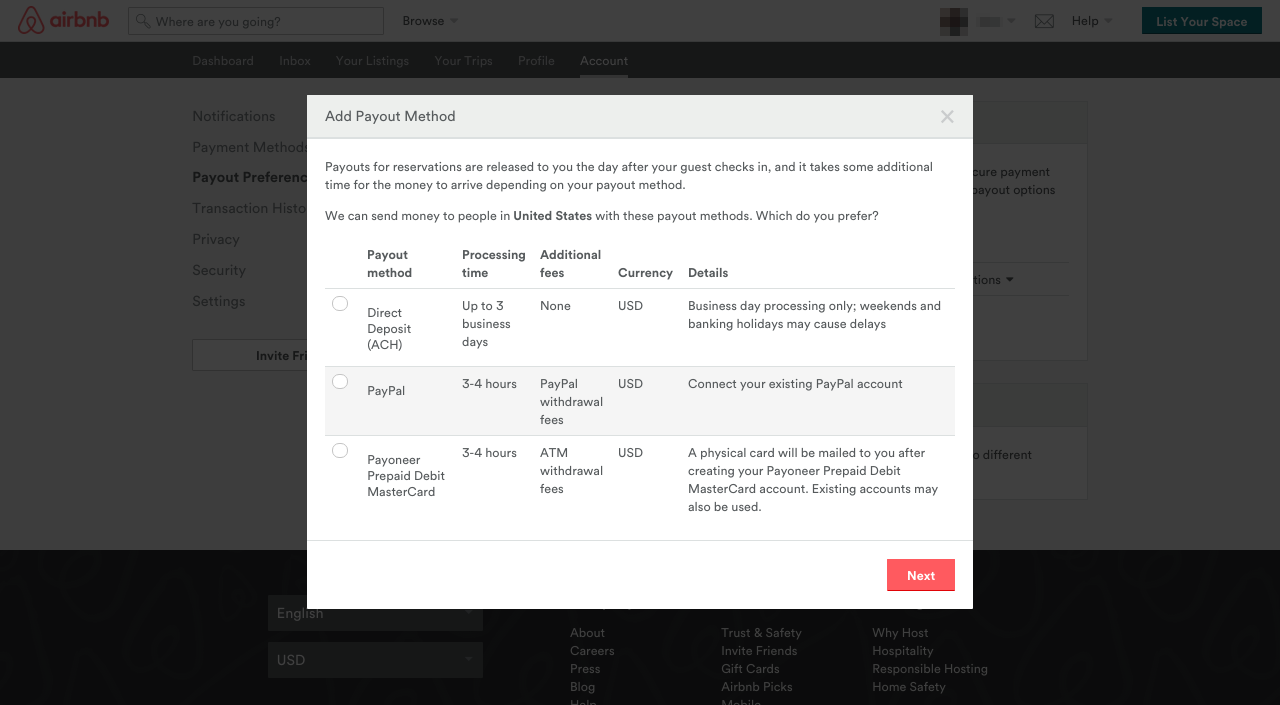Open Security in the sidebar
This screenshot has width=1280, height=705.
pyautogui.click(x=219, y=270)
